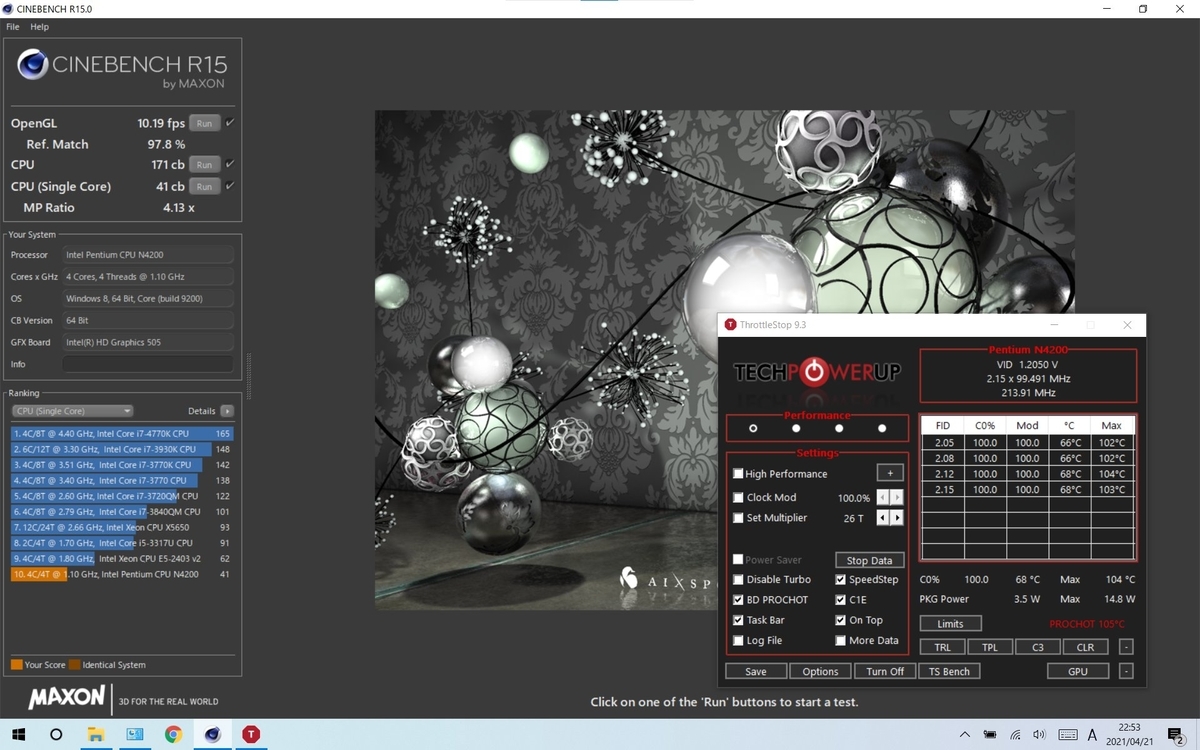1200x750 pixels.
Task: Enable the More Data checkbox
Action: 841,641
